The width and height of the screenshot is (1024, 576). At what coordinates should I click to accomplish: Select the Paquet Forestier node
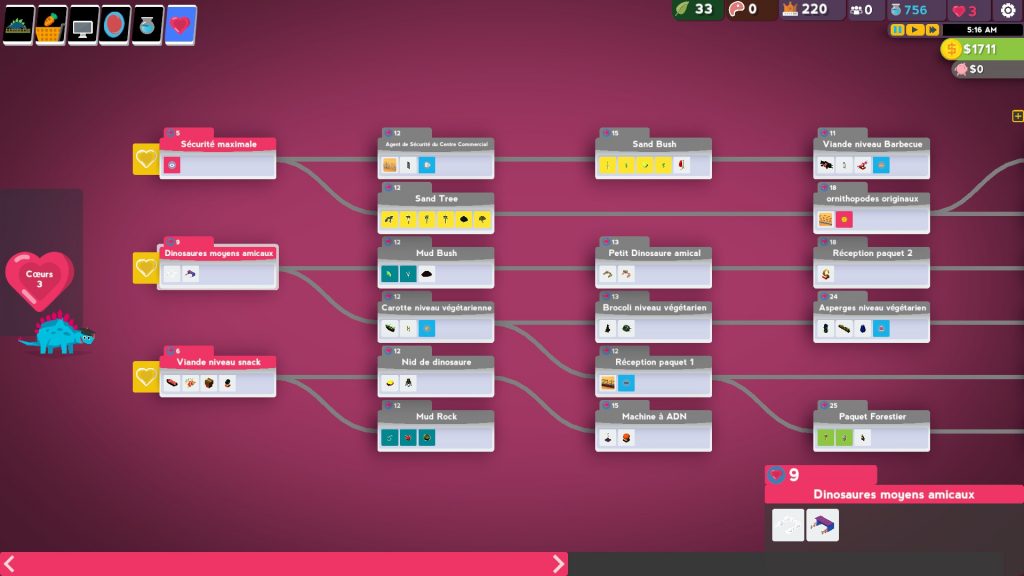point(871,430)
